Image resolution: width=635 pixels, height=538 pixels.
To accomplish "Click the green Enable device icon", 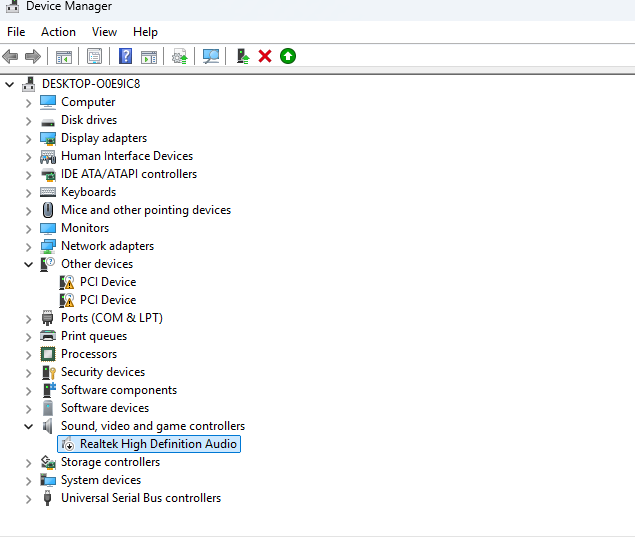I will (x=288, y=56).
